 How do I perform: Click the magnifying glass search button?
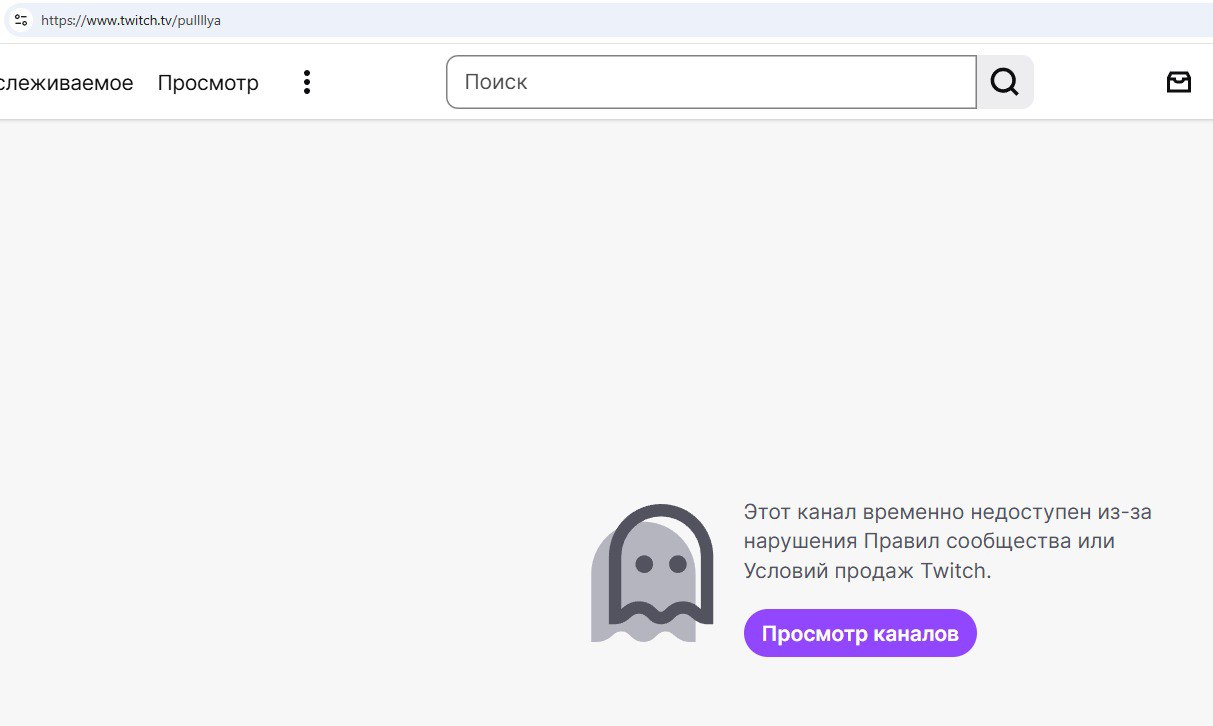(x=1005, y=82)
